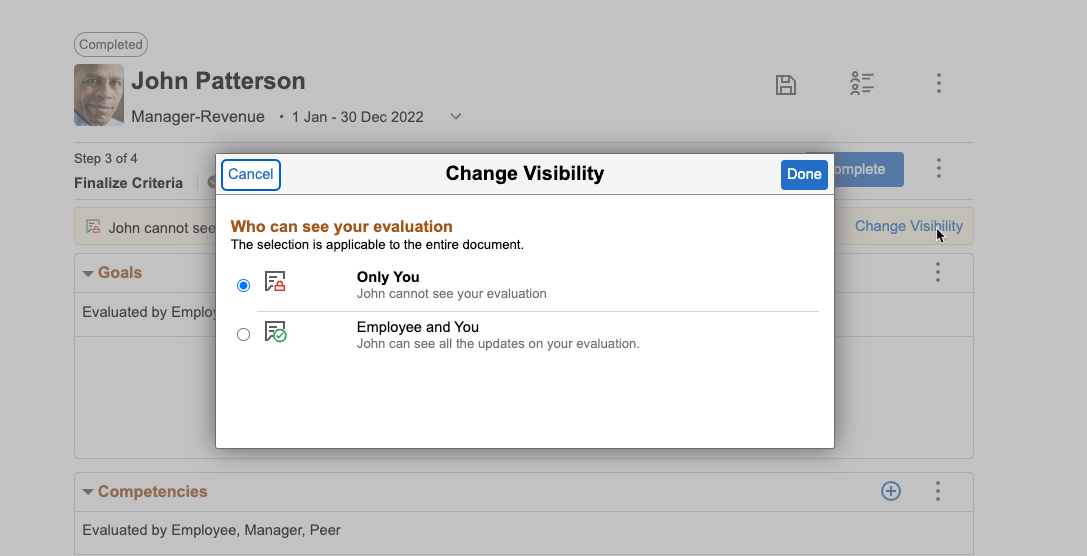The height and width of the screenshot is (556, 1087).
Task: Open the header three-dot actions menu
Action: coord(938,83)
